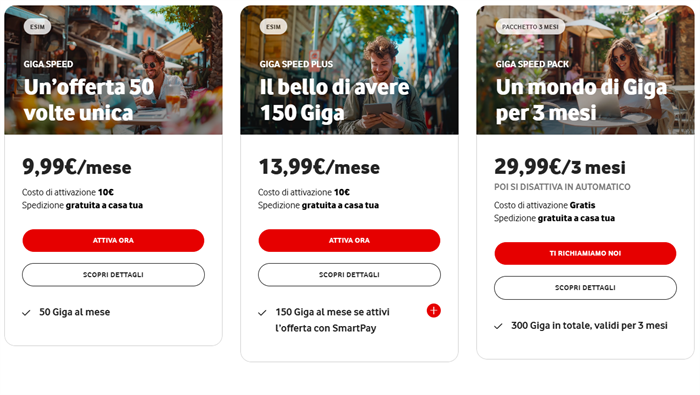Image resolution: width=700 pixels, height=395 pixels.
Task: Select the Pacchetto 3 Mesi badge
Action: coord(530,27)
